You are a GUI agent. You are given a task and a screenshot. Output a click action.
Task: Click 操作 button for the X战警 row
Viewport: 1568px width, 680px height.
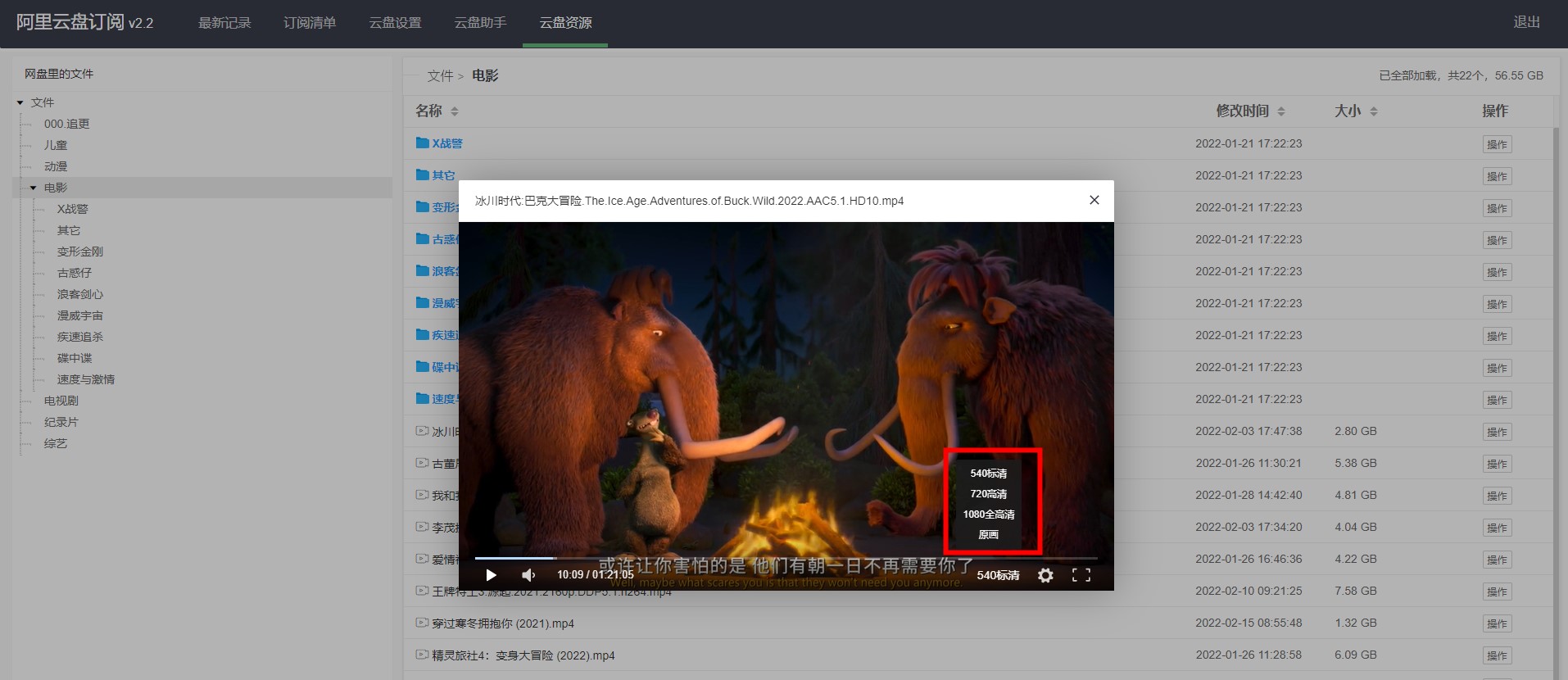point(1497,144)
